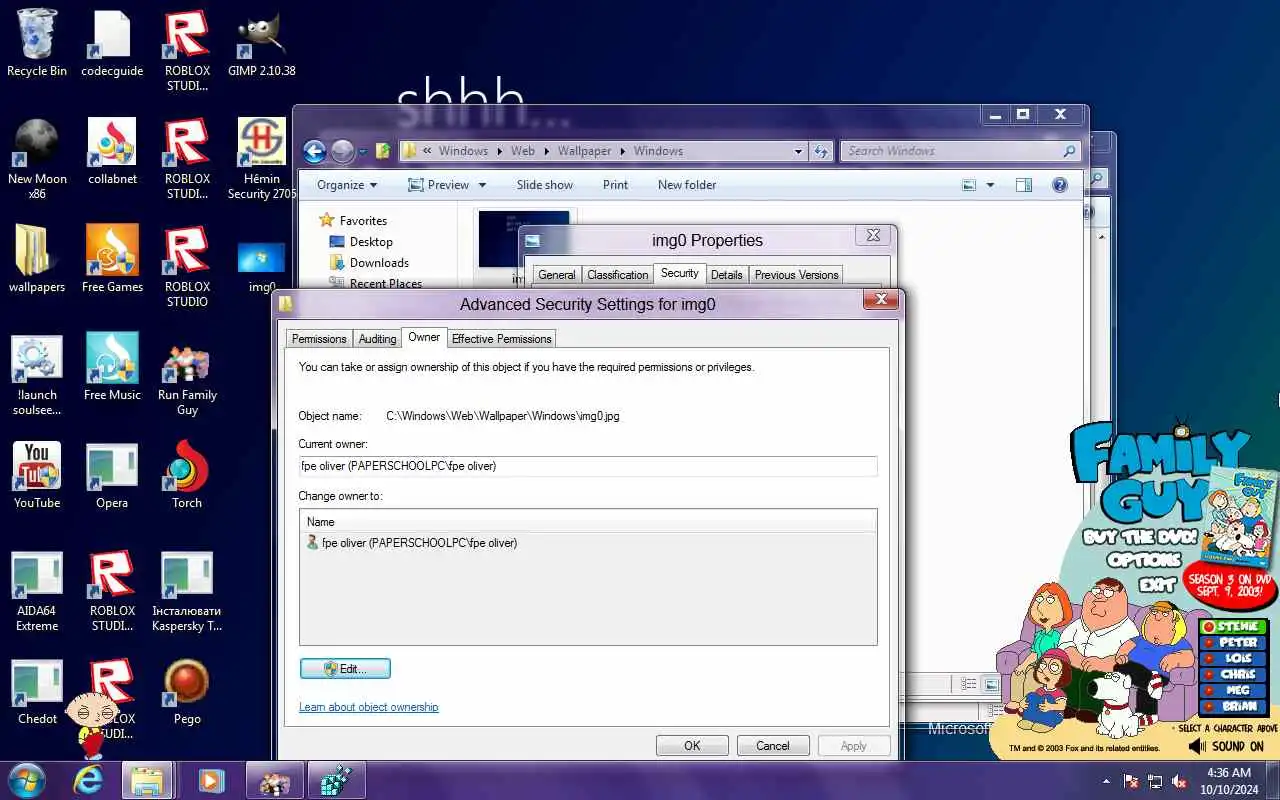The width and height of the screenshot is (1280, 800).
Task: Expand the address bar history dropdown
Action: [798, 151]
